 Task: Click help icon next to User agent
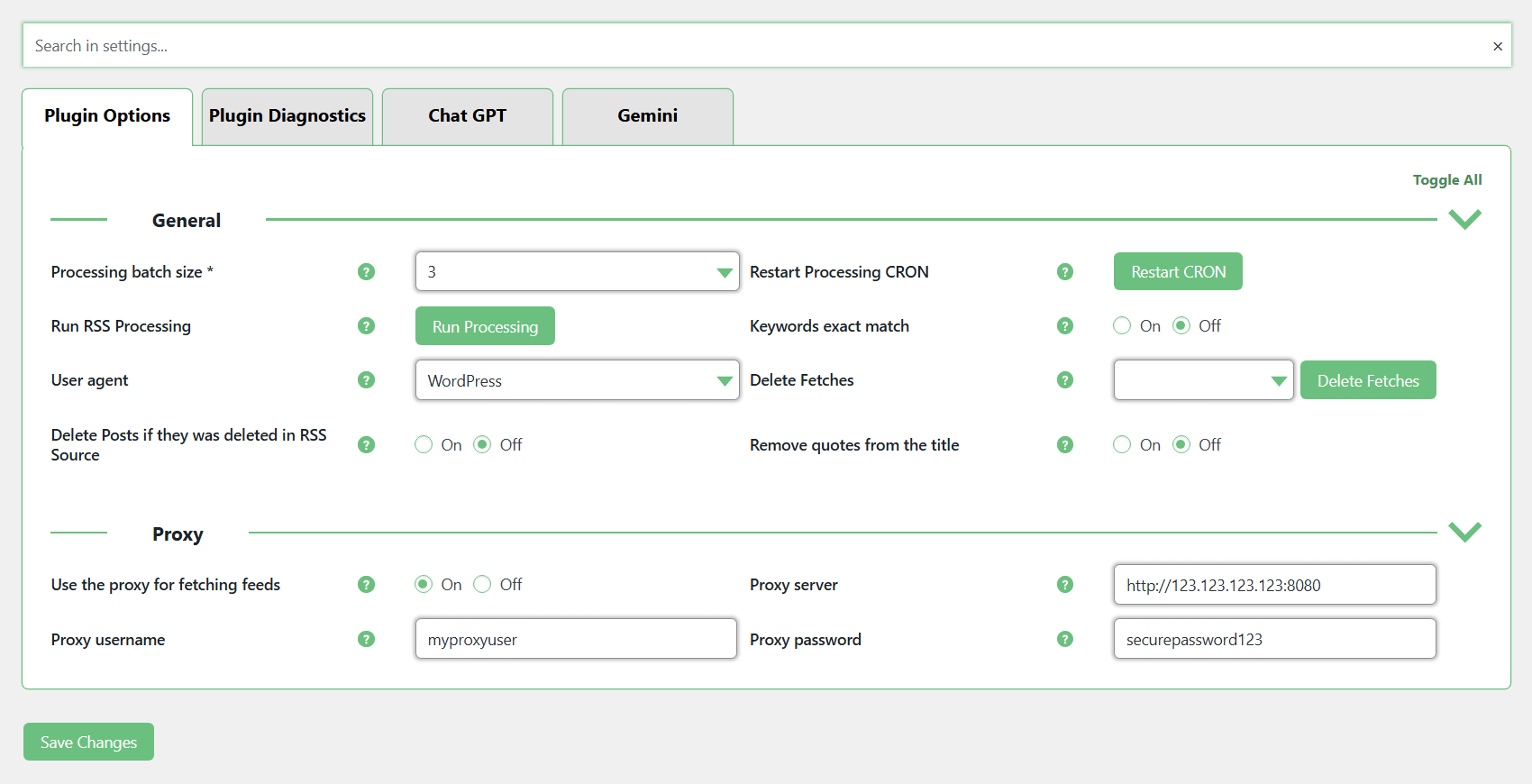point(366,380)
